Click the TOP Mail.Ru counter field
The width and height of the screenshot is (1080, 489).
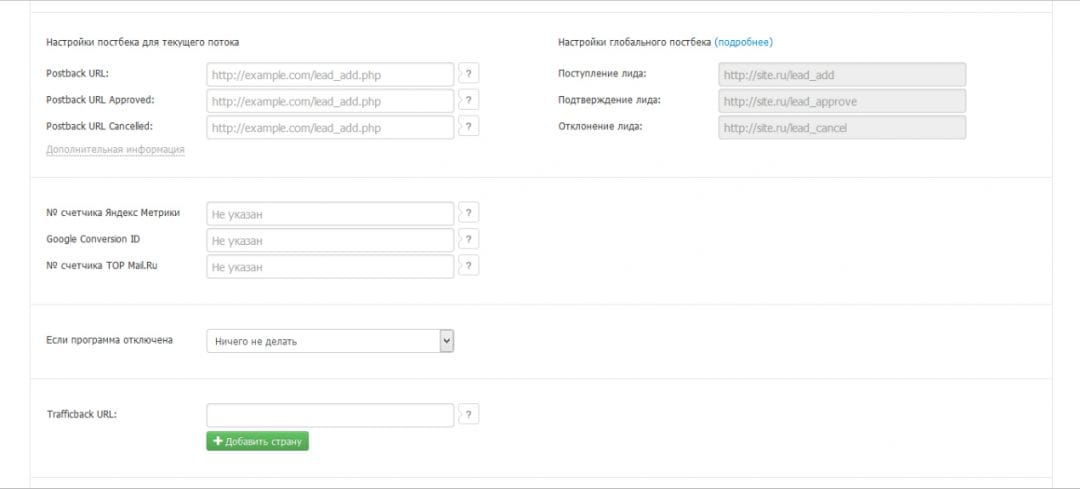pyautogui.click(x=330, y=266)
